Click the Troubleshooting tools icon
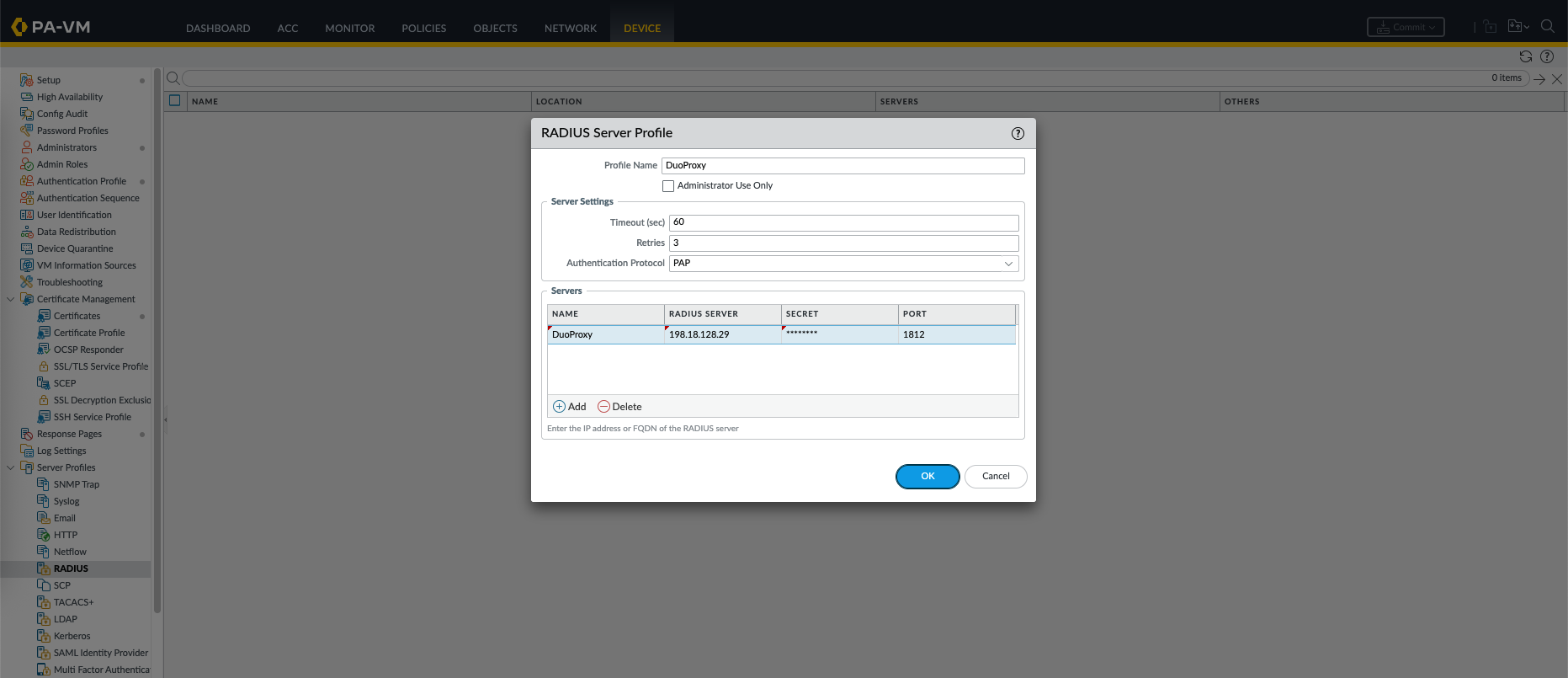This screenshot has width=1568, height=678. [x=27, y=282]
